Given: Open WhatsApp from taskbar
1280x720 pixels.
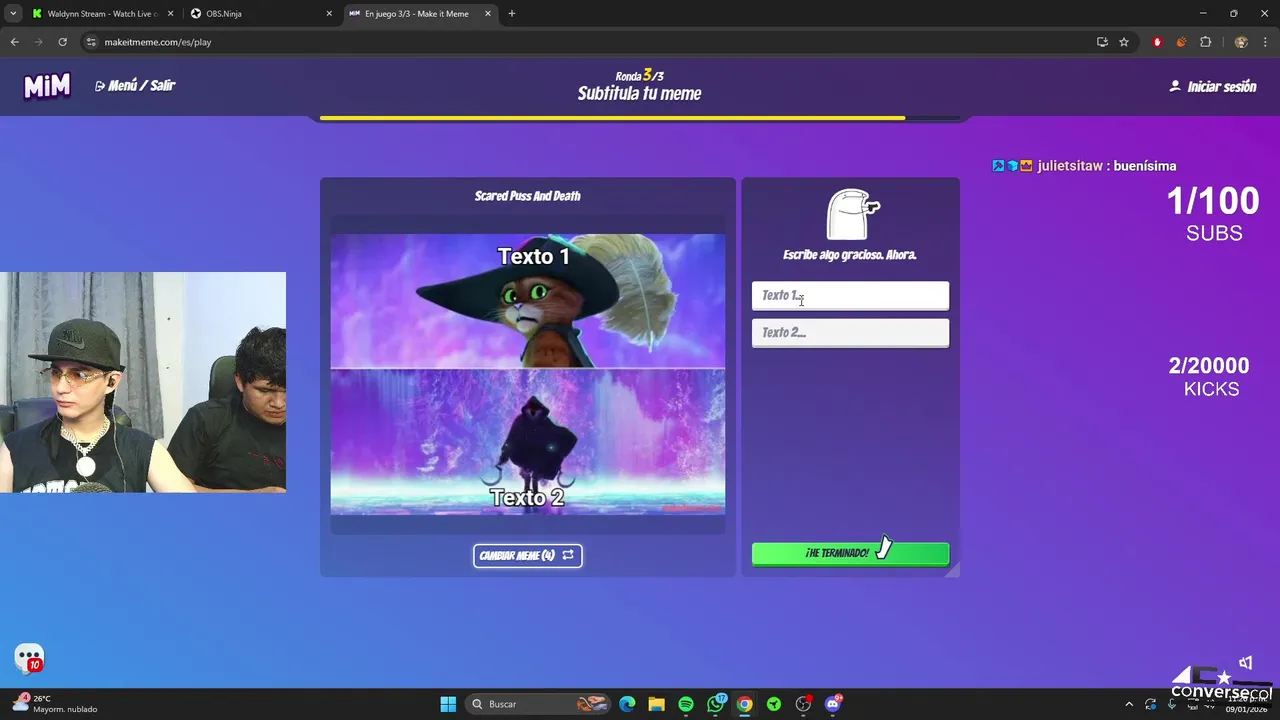Looking at the screenshot, I should [716, 704].
